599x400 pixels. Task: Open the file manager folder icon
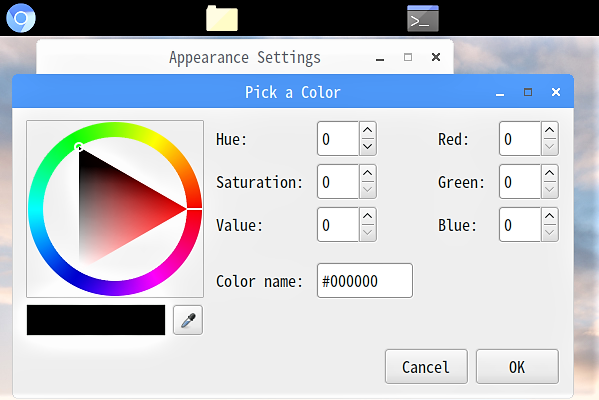tap(222, 18)
